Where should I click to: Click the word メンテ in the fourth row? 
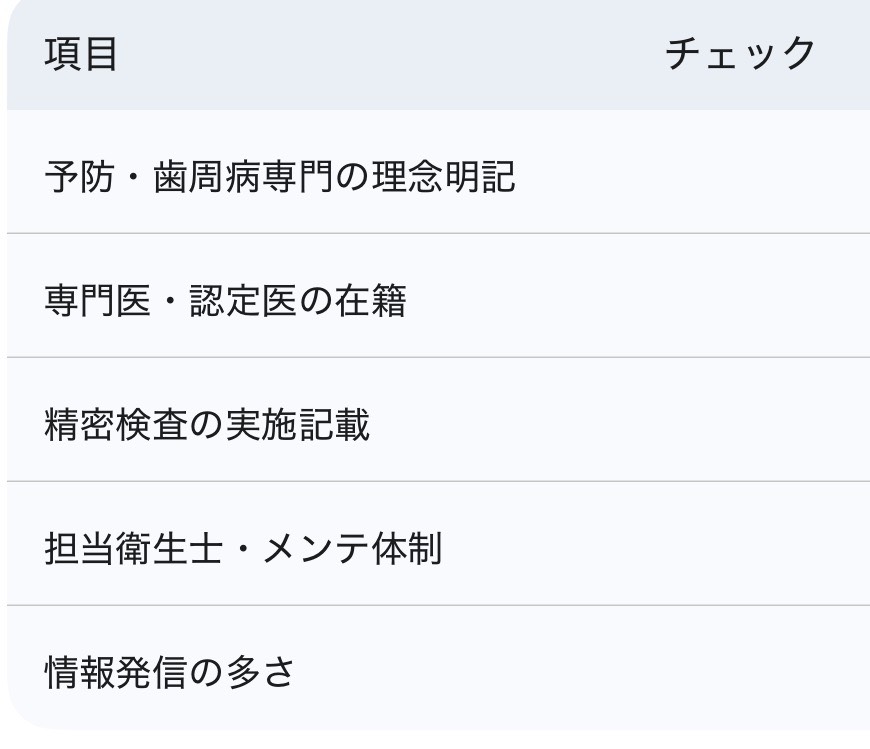(315, 548)
